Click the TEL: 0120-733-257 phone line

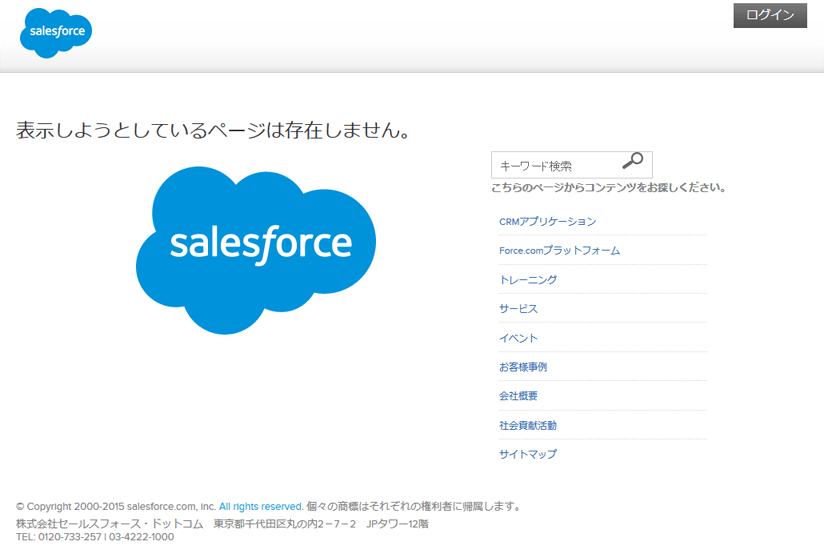pos(95,537)
